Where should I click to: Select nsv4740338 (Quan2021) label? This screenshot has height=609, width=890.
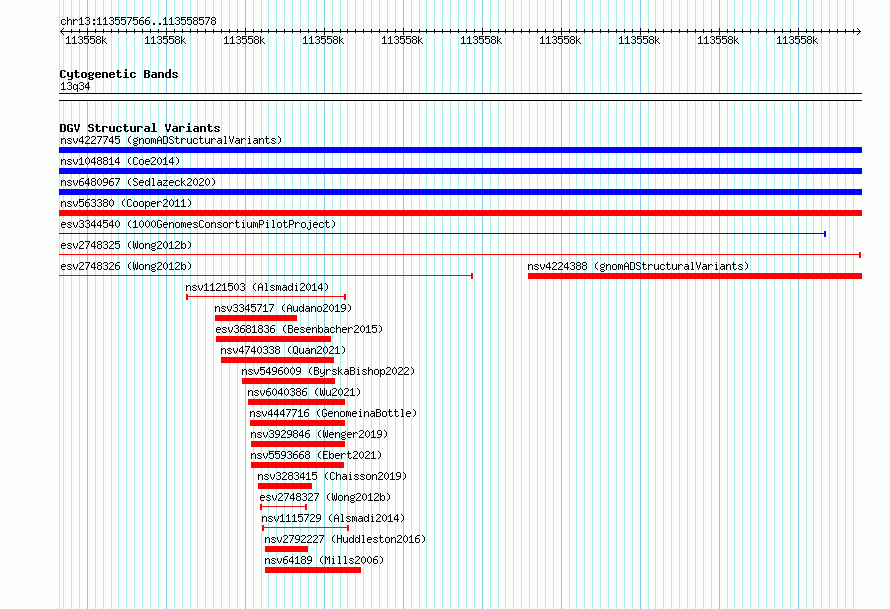click(x=283, y=350)
